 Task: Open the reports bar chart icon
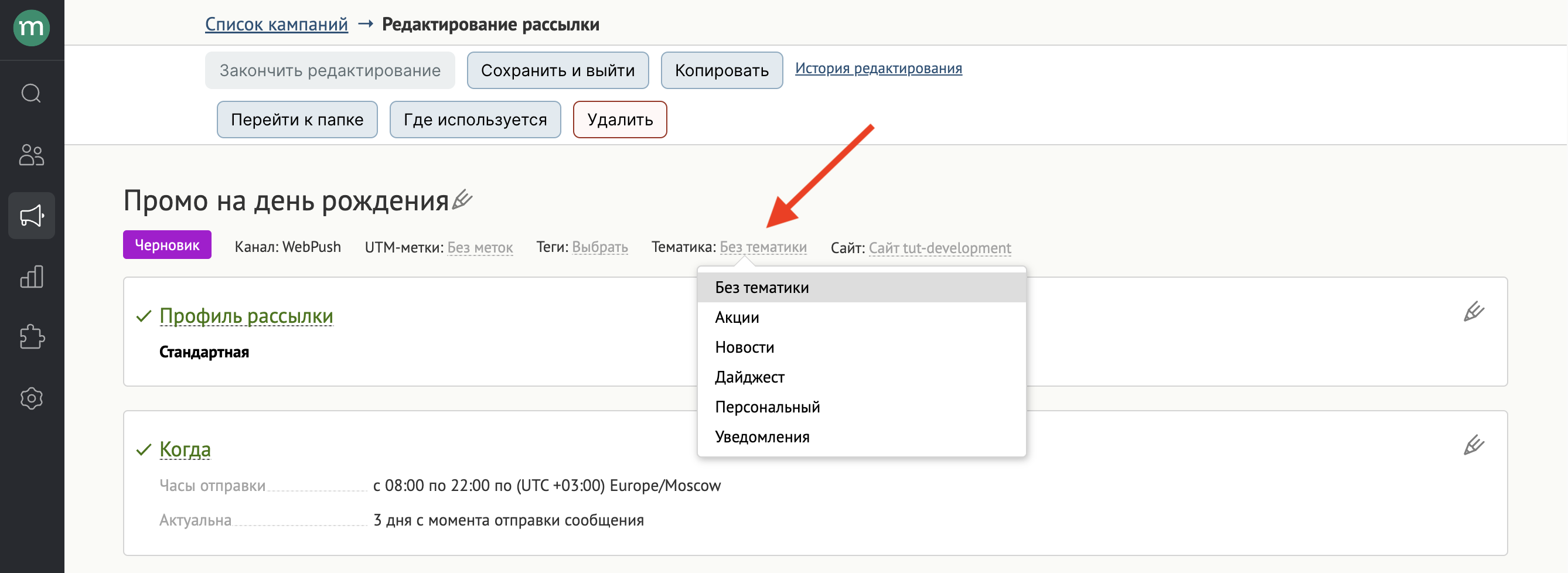point(32,277)
